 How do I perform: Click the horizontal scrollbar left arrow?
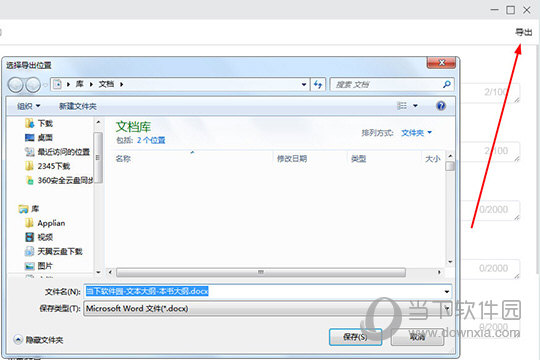point(110,272)
